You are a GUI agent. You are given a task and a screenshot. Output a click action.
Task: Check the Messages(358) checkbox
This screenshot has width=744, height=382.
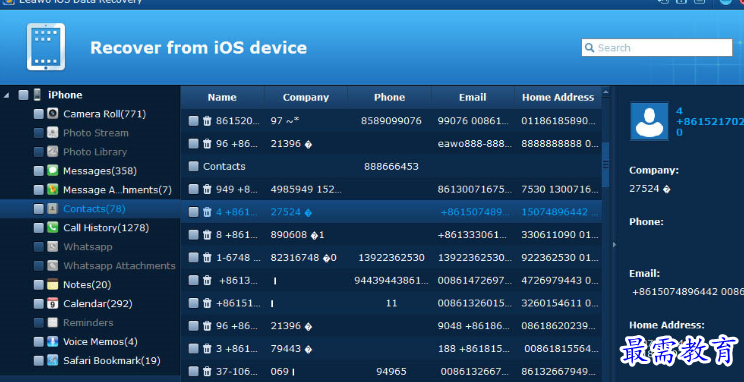pyautogui.click(x=39, y=171)
